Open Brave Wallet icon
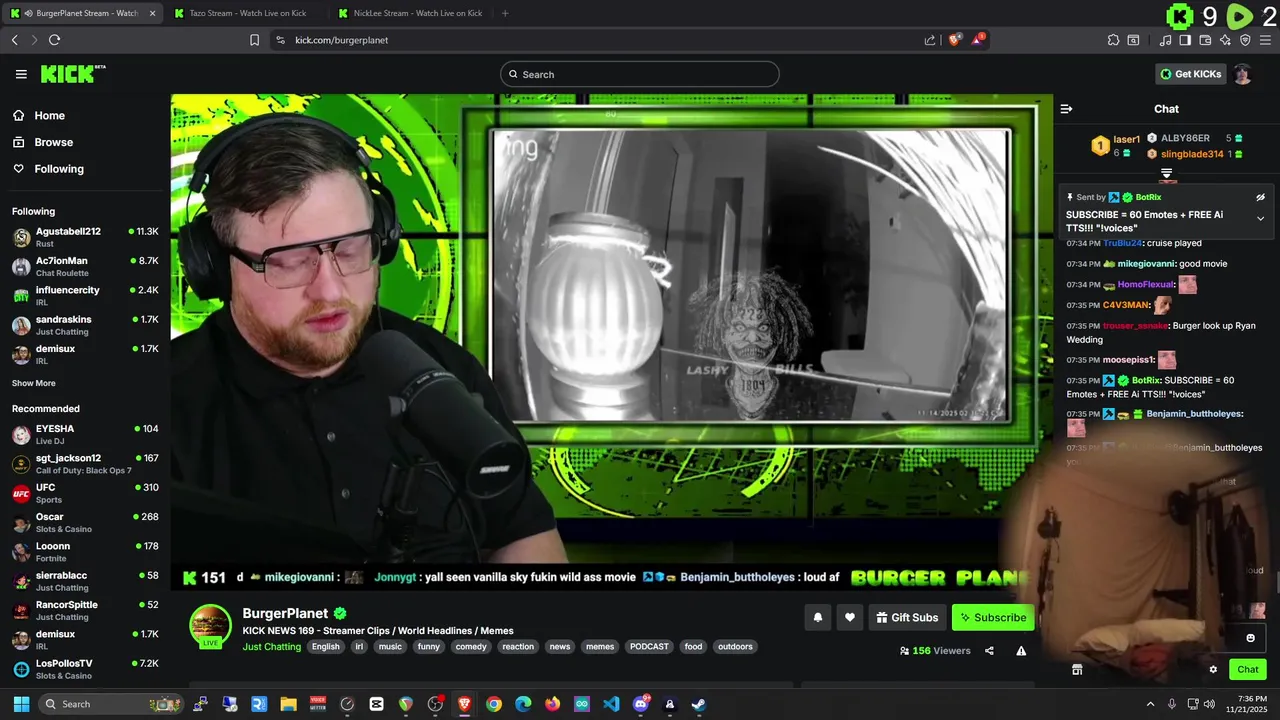1280x720 pixels. (1205, 40)
